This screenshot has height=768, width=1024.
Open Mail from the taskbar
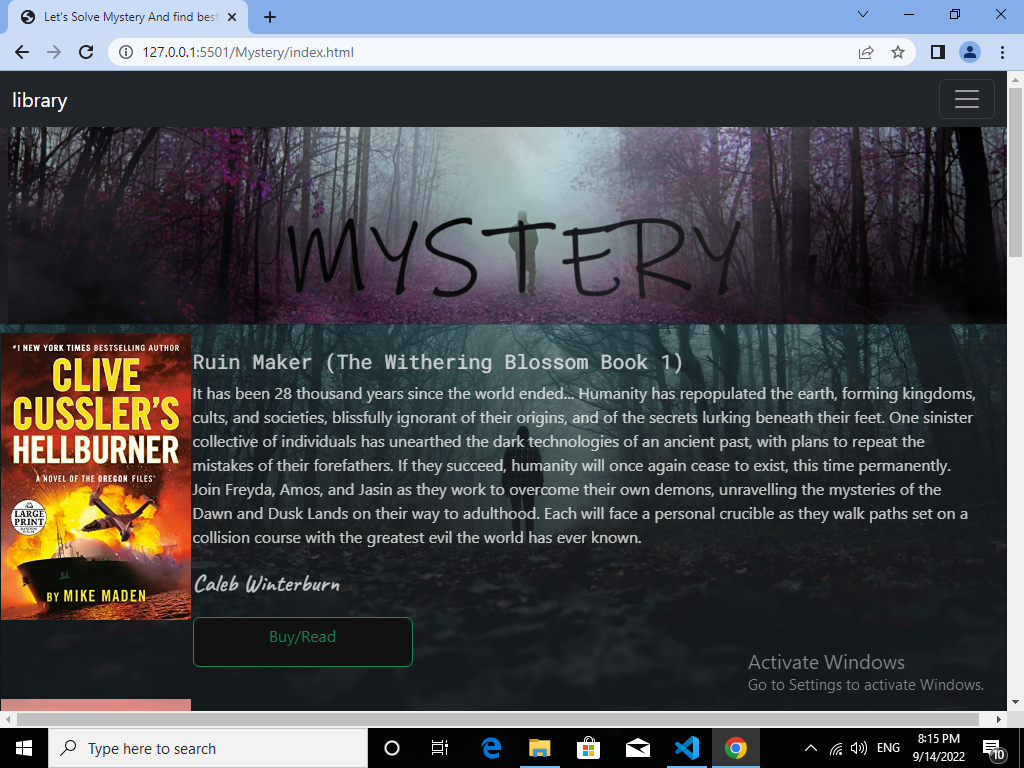(638, 748)
